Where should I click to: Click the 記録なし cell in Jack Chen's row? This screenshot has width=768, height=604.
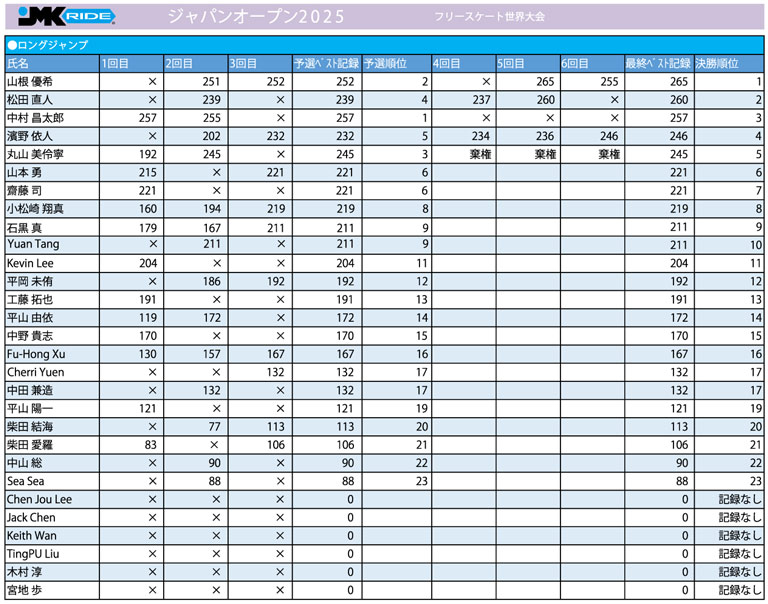click(x=740, y=517)
